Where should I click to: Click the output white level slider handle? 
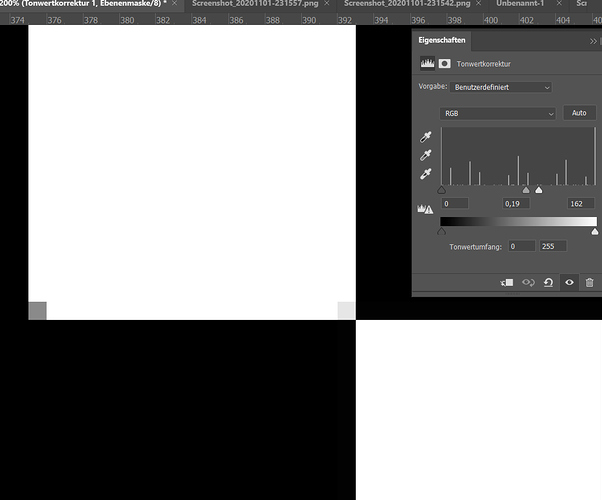595,232
